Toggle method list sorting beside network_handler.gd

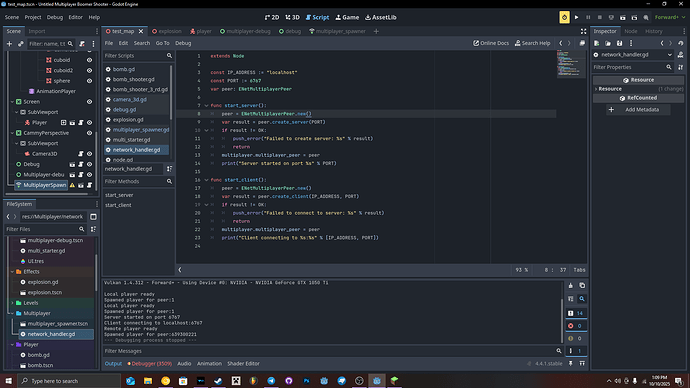point(169,169)
